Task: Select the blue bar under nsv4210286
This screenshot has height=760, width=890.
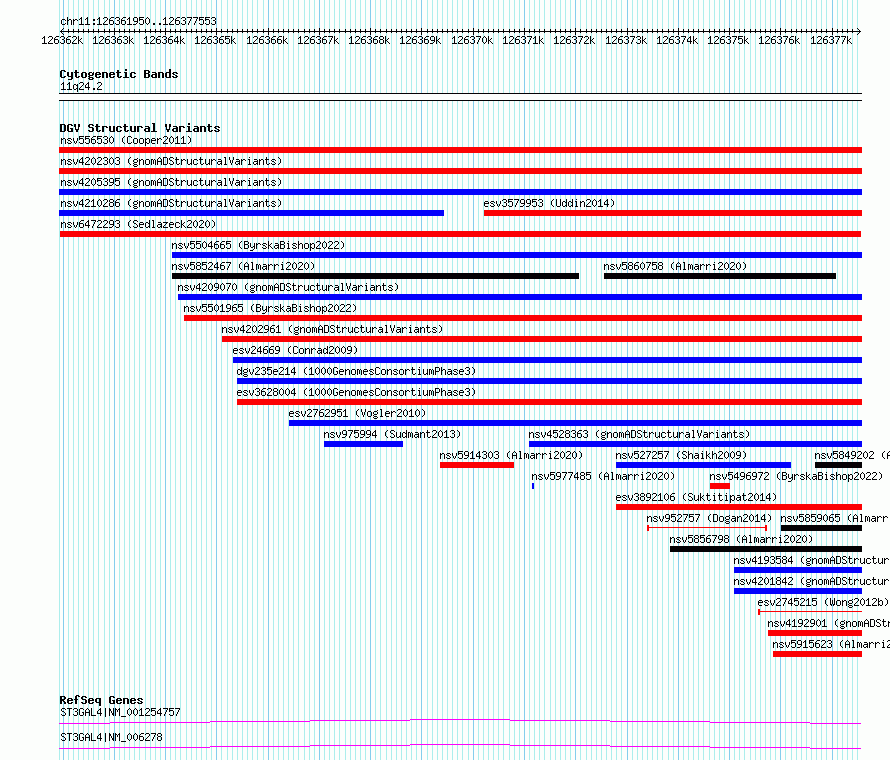Action: point(251,213)
